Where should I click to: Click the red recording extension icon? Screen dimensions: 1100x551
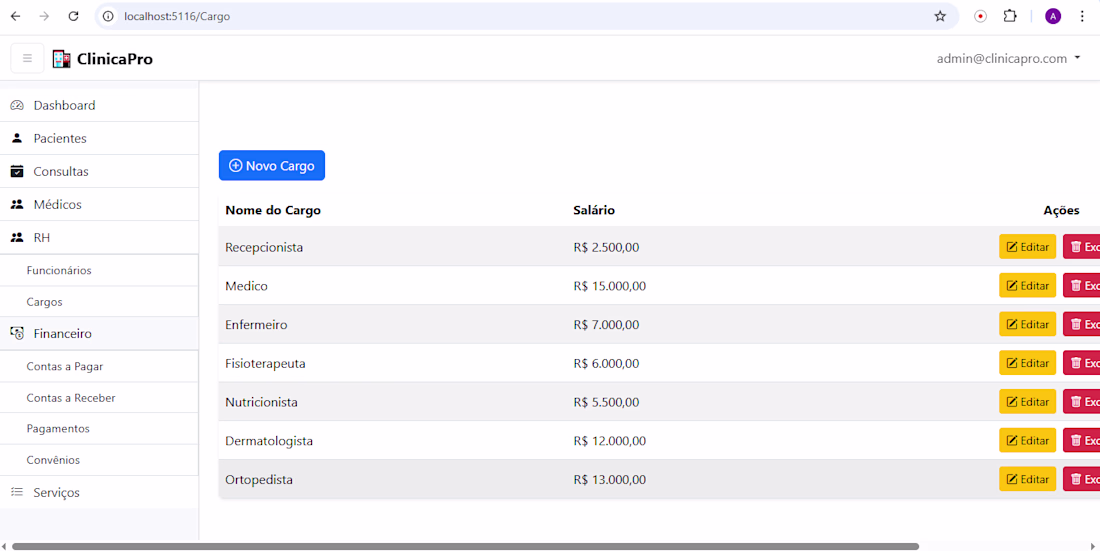click(981, 16)
